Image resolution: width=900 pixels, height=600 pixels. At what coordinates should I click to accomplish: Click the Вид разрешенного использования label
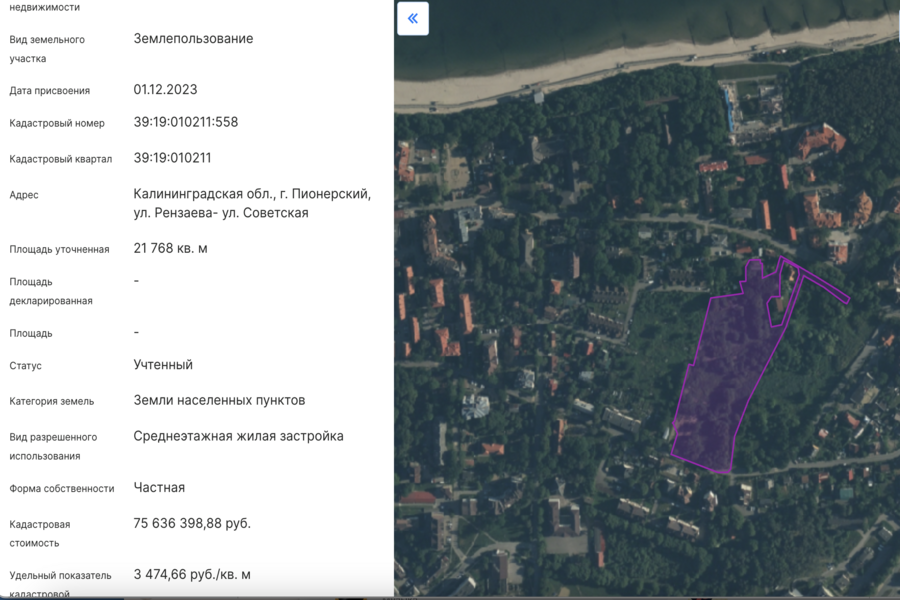point(53,446)
